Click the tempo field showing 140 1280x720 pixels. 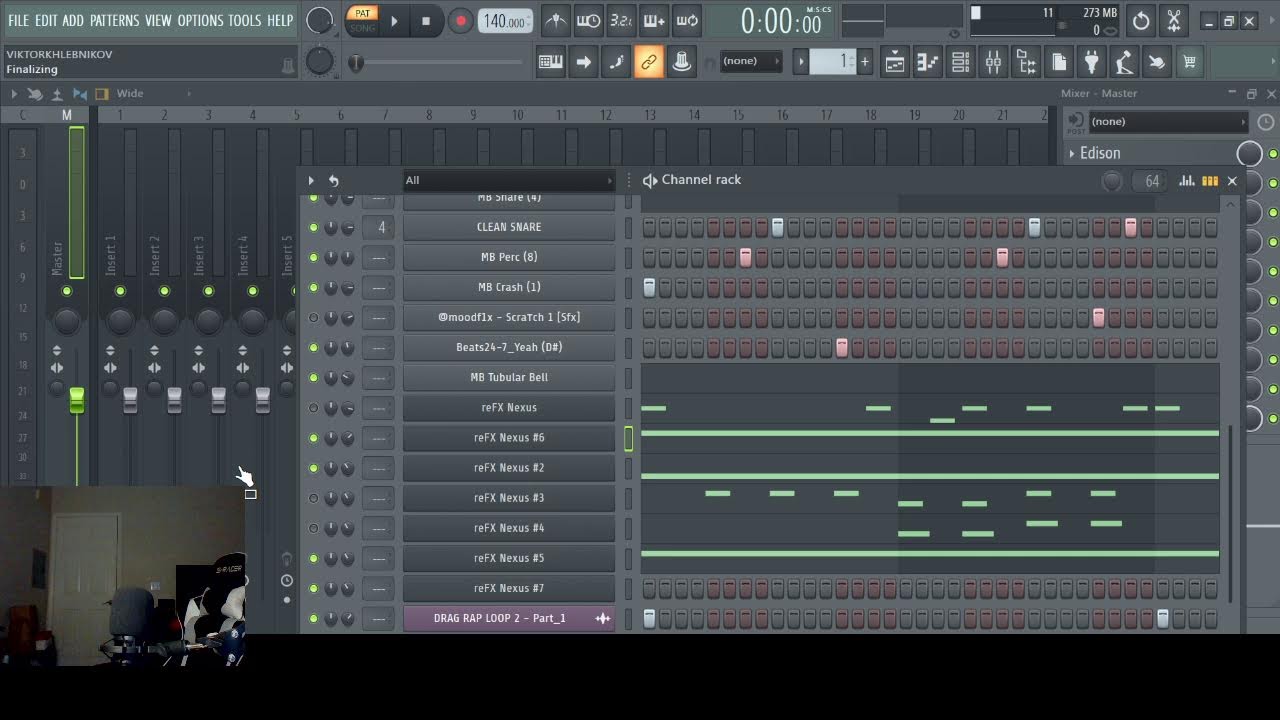pos(506,21)
